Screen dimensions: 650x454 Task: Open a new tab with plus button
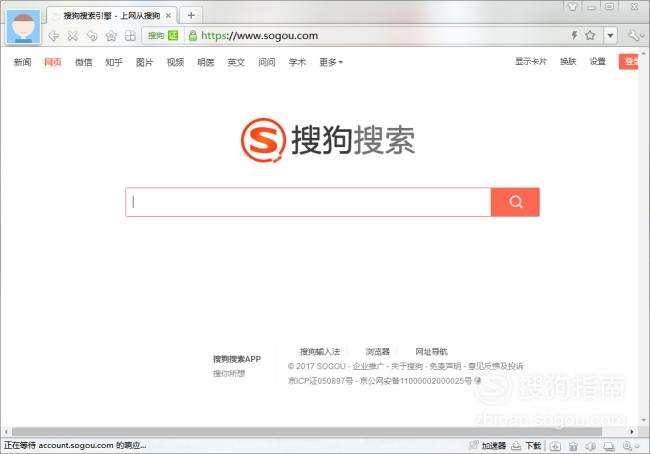click(x=191, y=16)
